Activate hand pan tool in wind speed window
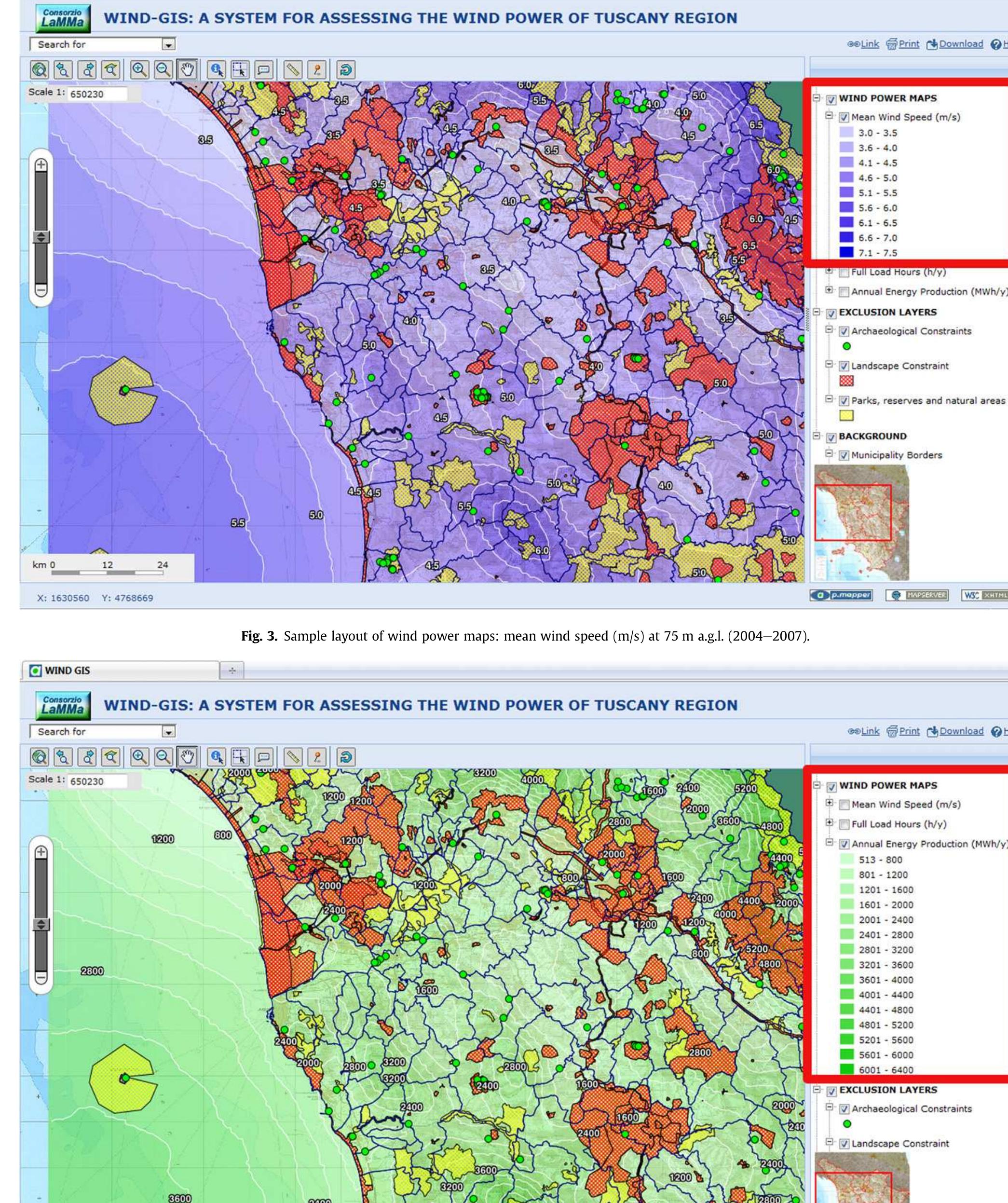Screen dimensions: 1008x1203 pyautogui.click(x=188, y=70)
